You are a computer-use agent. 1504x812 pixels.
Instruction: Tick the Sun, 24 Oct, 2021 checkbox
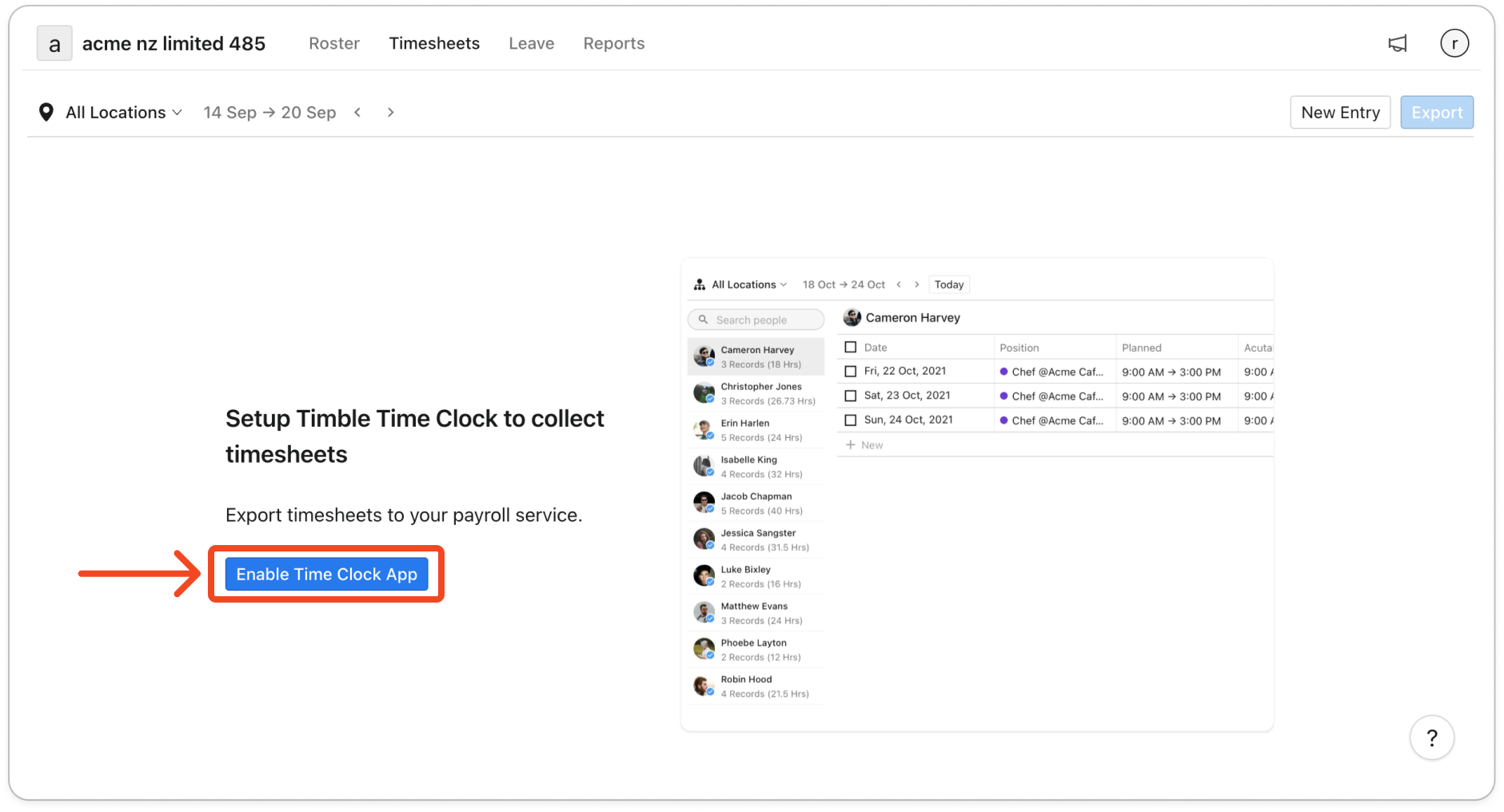(x=851, y=420)
